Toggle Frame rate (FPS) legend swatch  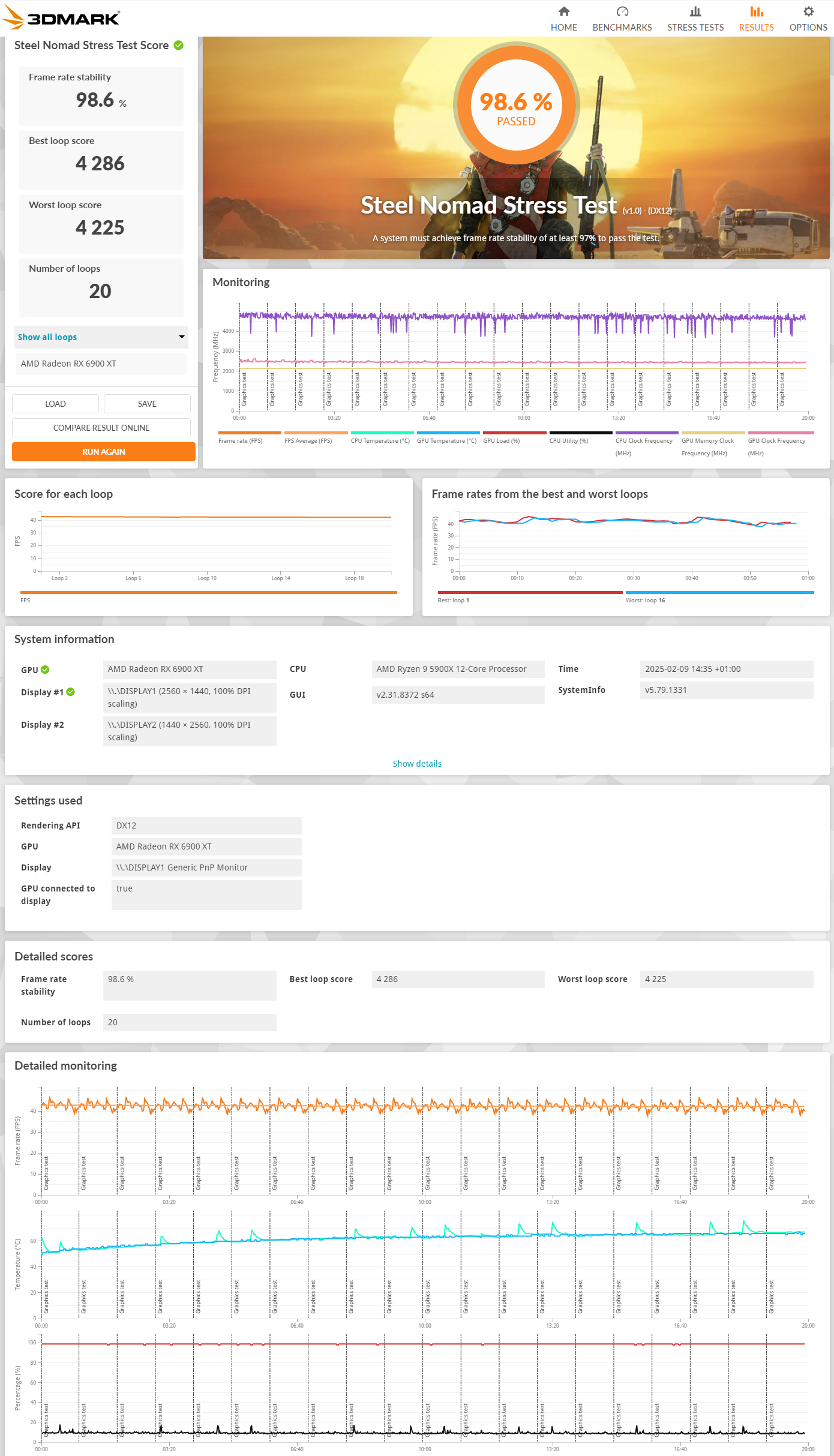250,433
